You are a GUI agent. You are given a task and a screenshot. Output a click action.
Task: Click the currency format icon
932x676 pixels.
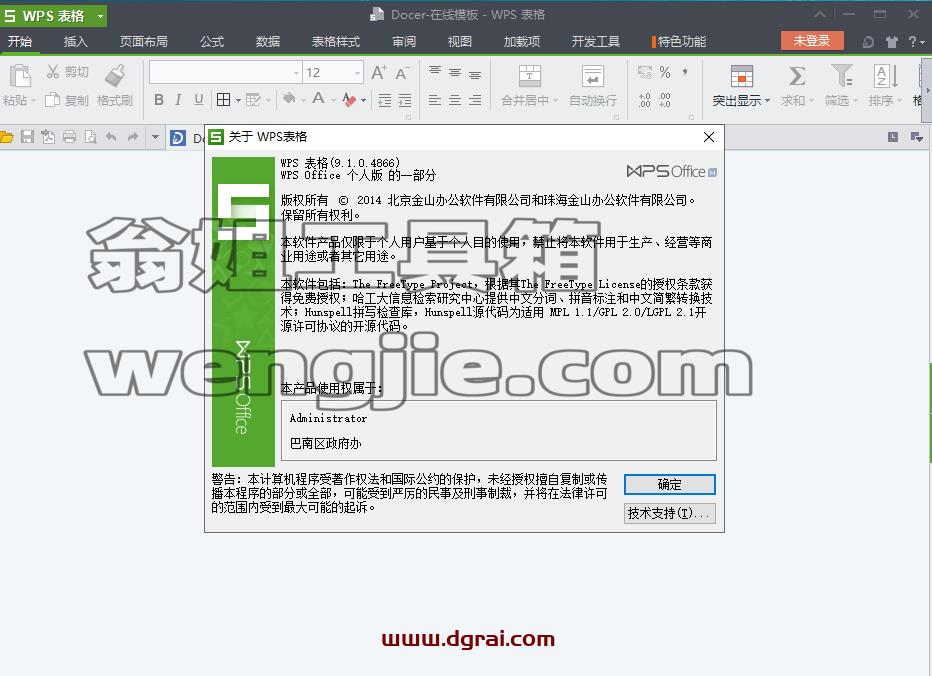[x=645, y=72]
